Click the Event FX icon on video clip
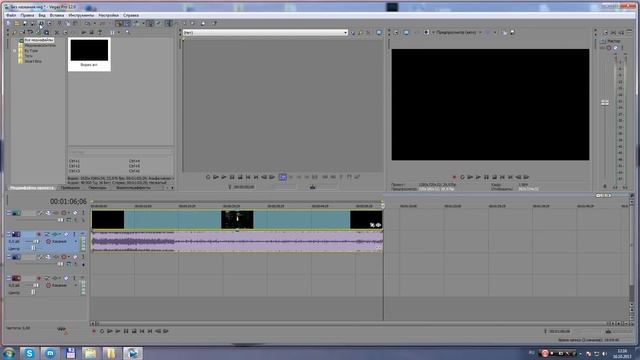This screenshot has height=360, width=640. click(x=378, y=225)
